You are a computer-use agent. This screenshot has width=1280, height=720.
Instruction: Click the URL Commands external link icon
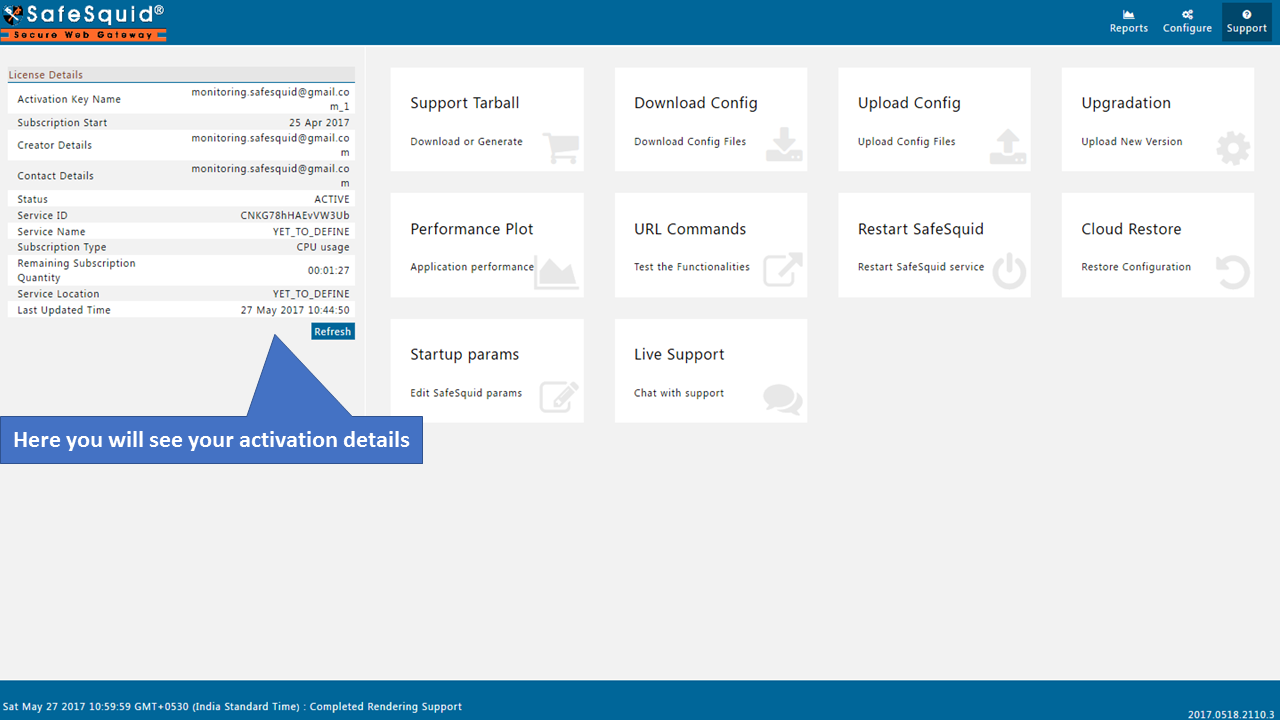point(783,271)
